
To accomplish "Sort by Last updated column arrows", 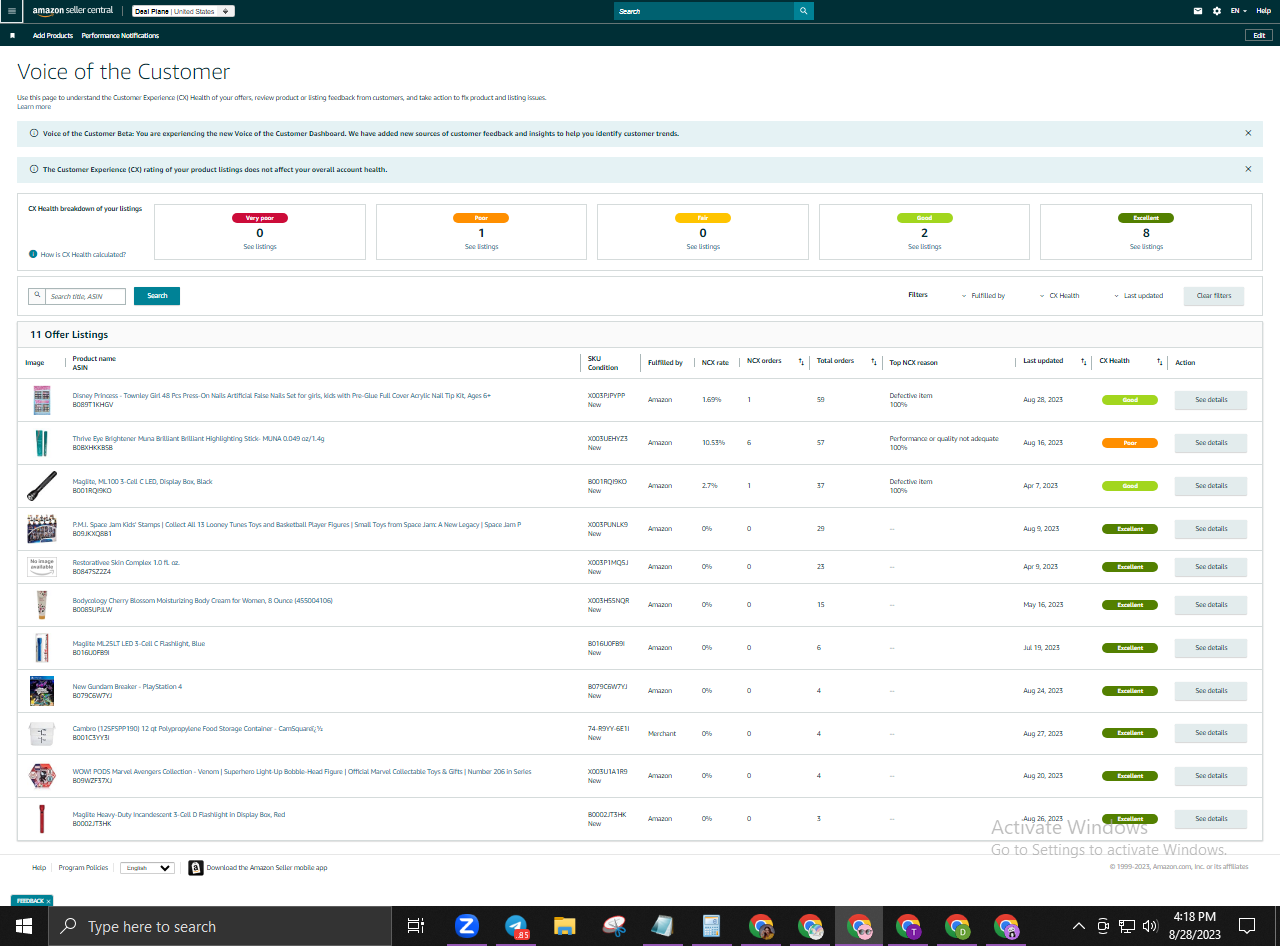I will click(x=1083, y=361).
